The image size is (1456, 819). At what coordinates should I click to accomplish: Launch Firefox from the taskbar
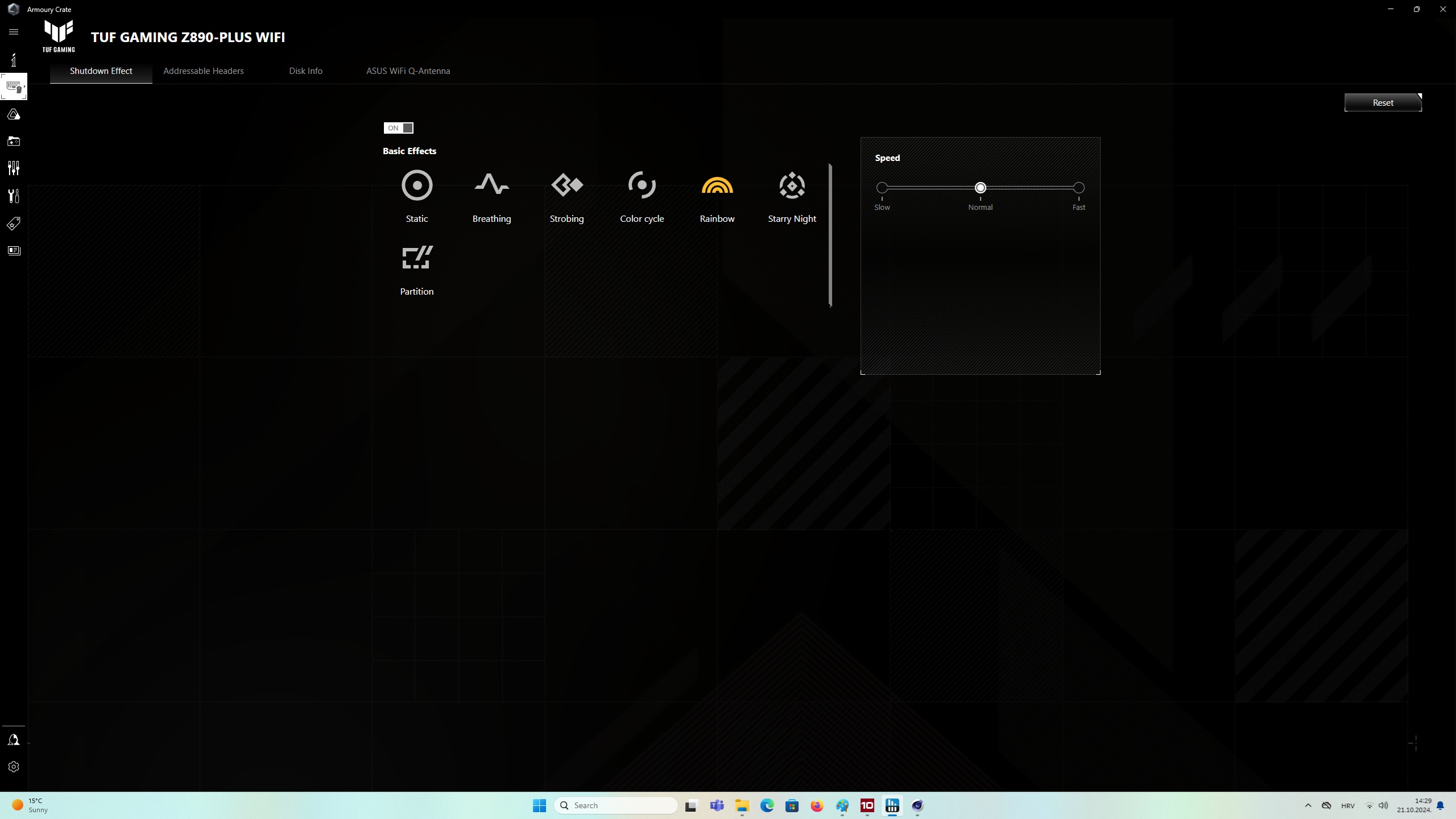tap(817, 805)
